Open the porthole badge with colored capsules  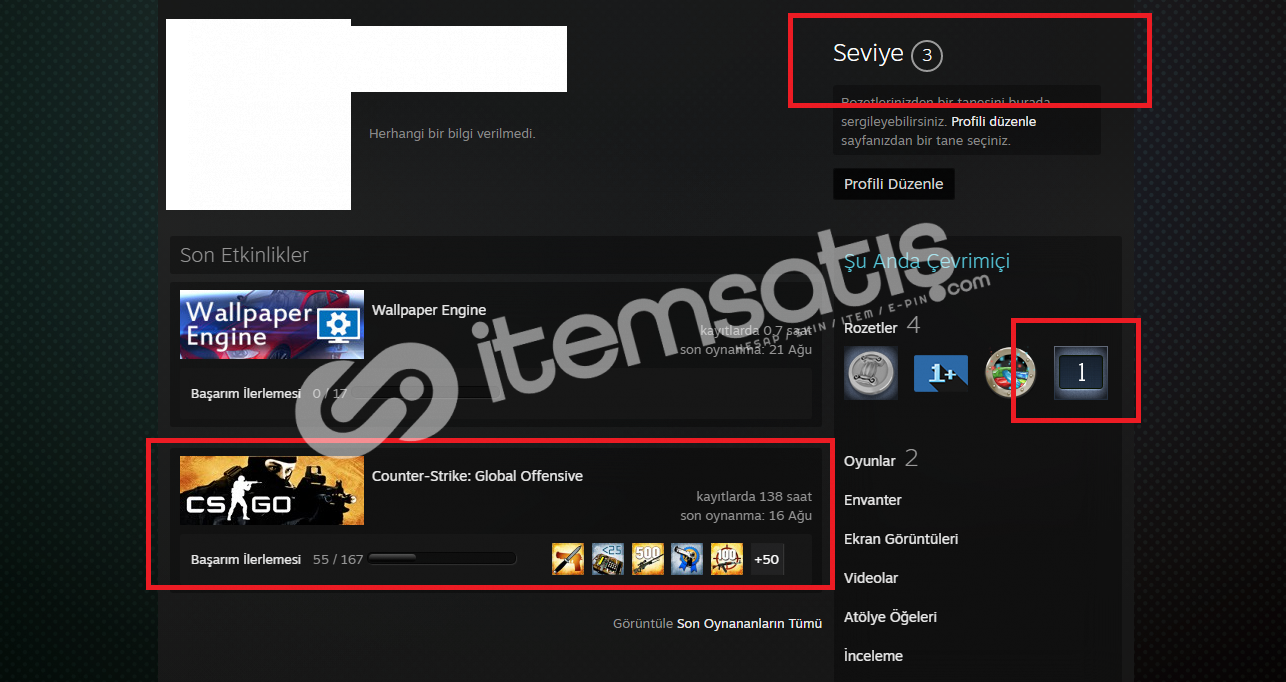pyautogui.click(x=1011, y=373)
